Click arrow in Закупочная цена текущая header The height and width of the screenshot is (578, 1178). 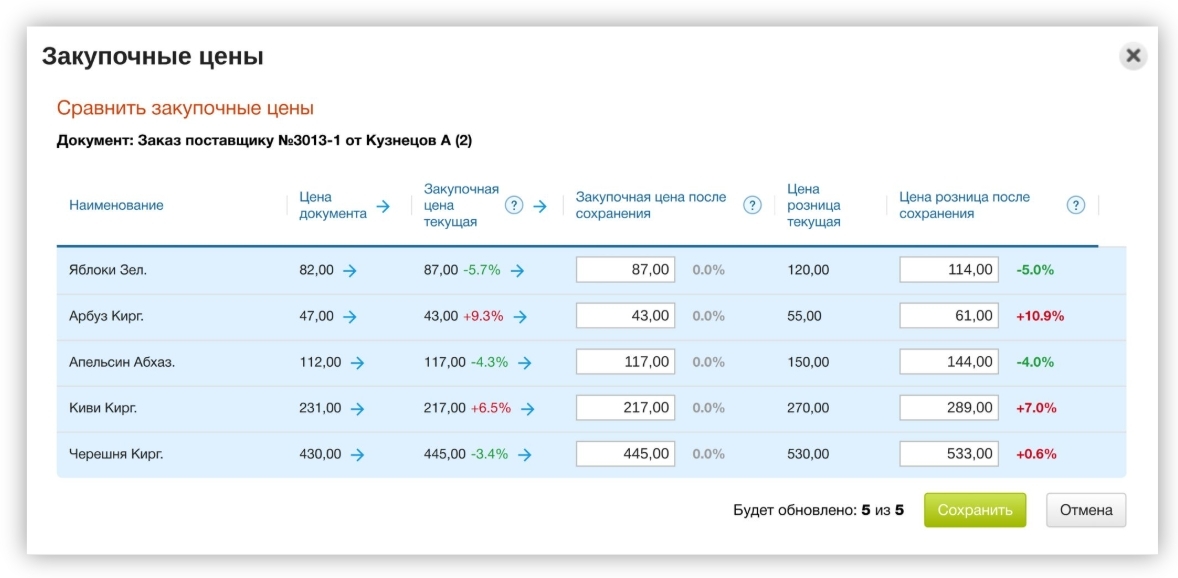click(x=539, y=206)
